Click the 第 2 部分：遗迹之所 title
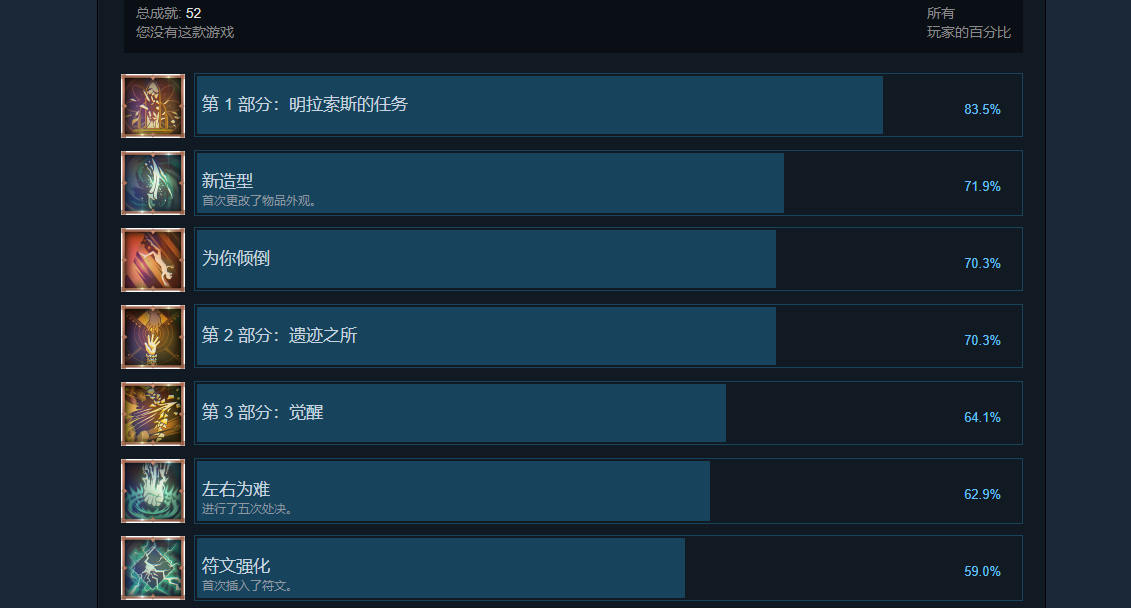Image resolution: width=1131 pixels, height=608 pixels. coord(279,335)
